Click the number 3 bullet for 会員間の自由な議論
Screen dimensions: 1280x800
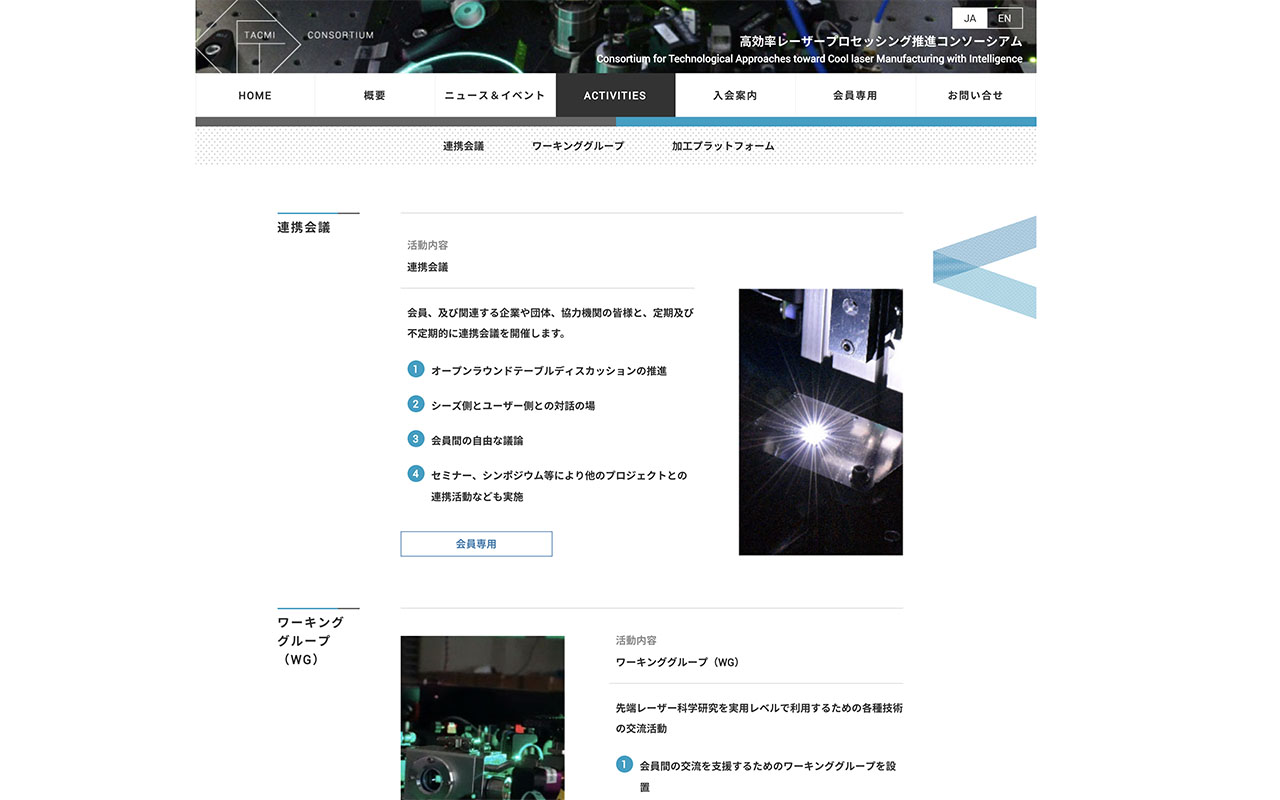416,439
